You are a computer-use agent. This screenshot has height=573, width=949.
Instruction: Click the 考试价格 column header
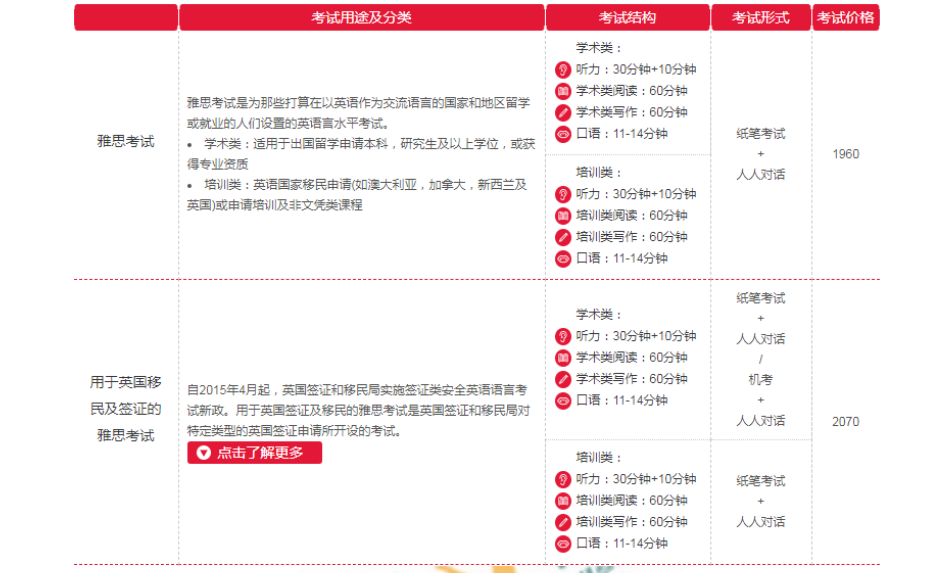coord(846,17)
